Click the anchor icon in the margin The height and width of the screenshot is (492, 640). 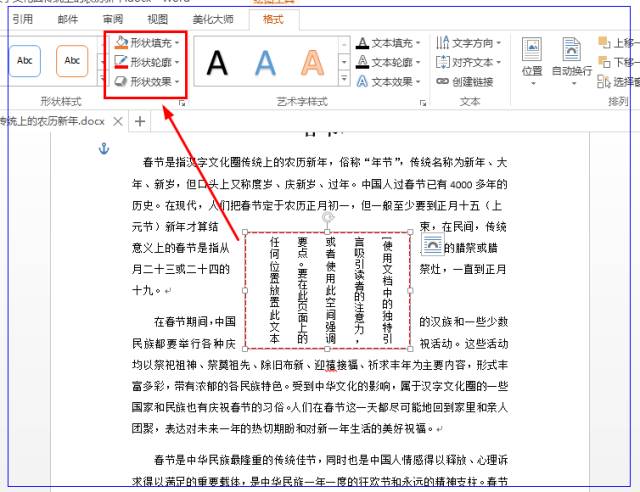(x=104, y=149)
